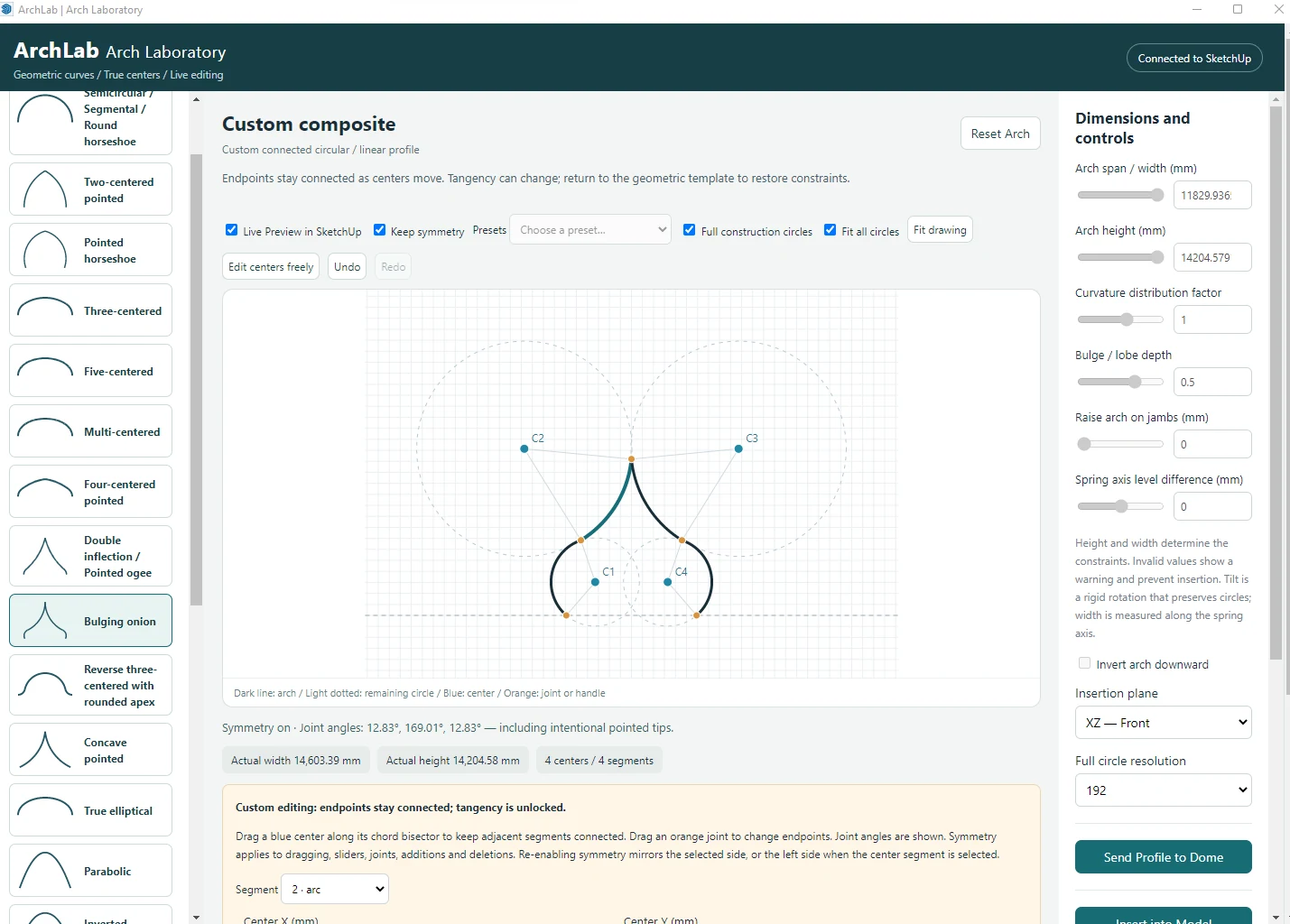Disable Live Preview in SketchUp checkbox
Image resolution: width=1290 pixels, height=924 pixels.
coord(232,230)
